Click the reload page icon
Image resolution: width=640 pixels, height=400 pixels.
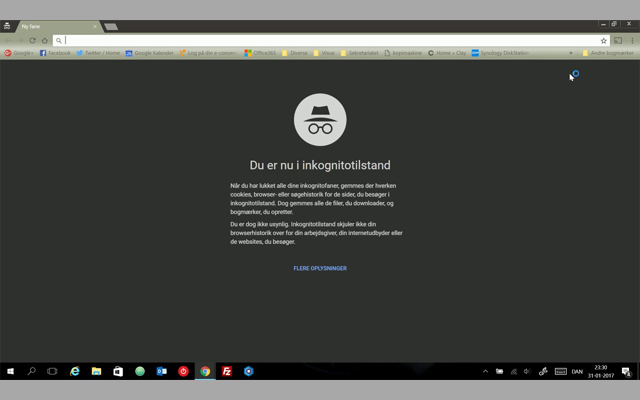[x=32, y=41]
